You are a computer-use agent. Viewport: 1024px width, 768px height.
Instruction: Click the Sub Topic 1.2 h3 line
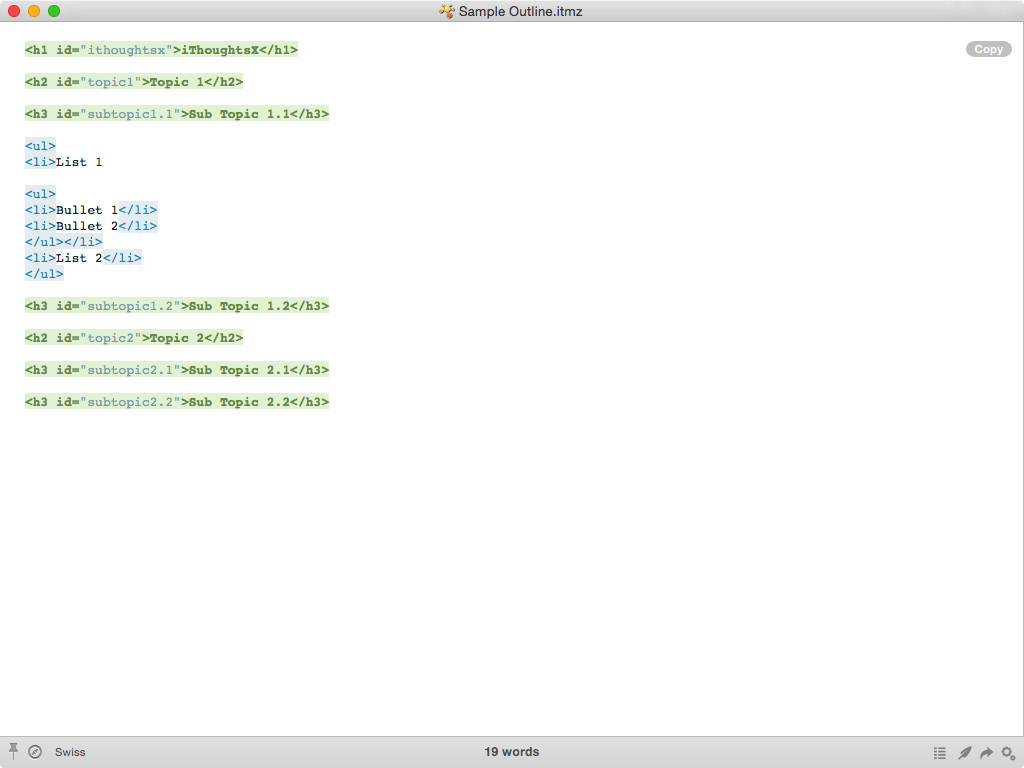click(x=177, y=306)
